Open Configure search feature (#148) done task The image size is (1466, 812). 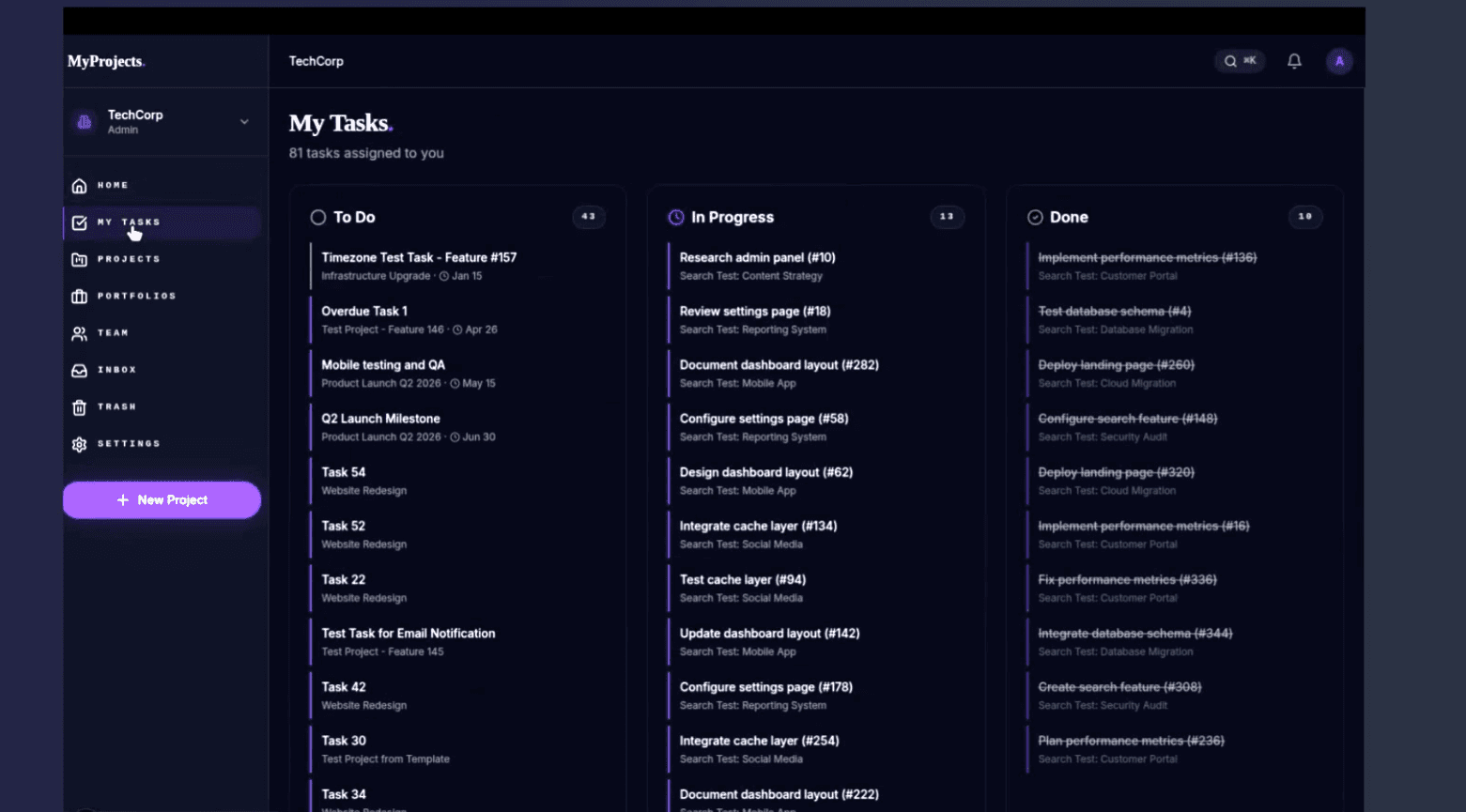point(1175,427)
